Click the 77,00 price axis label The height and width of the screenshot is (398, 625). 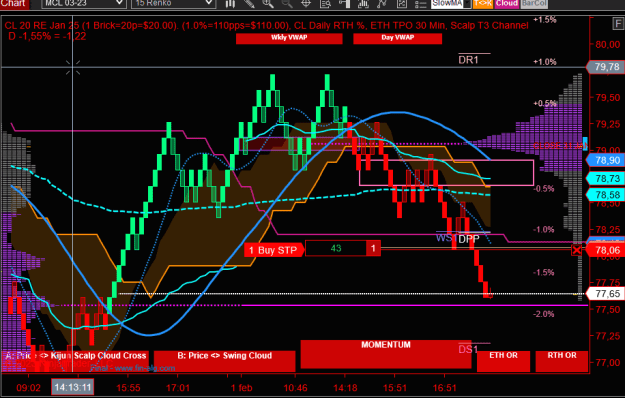[607, 363]
